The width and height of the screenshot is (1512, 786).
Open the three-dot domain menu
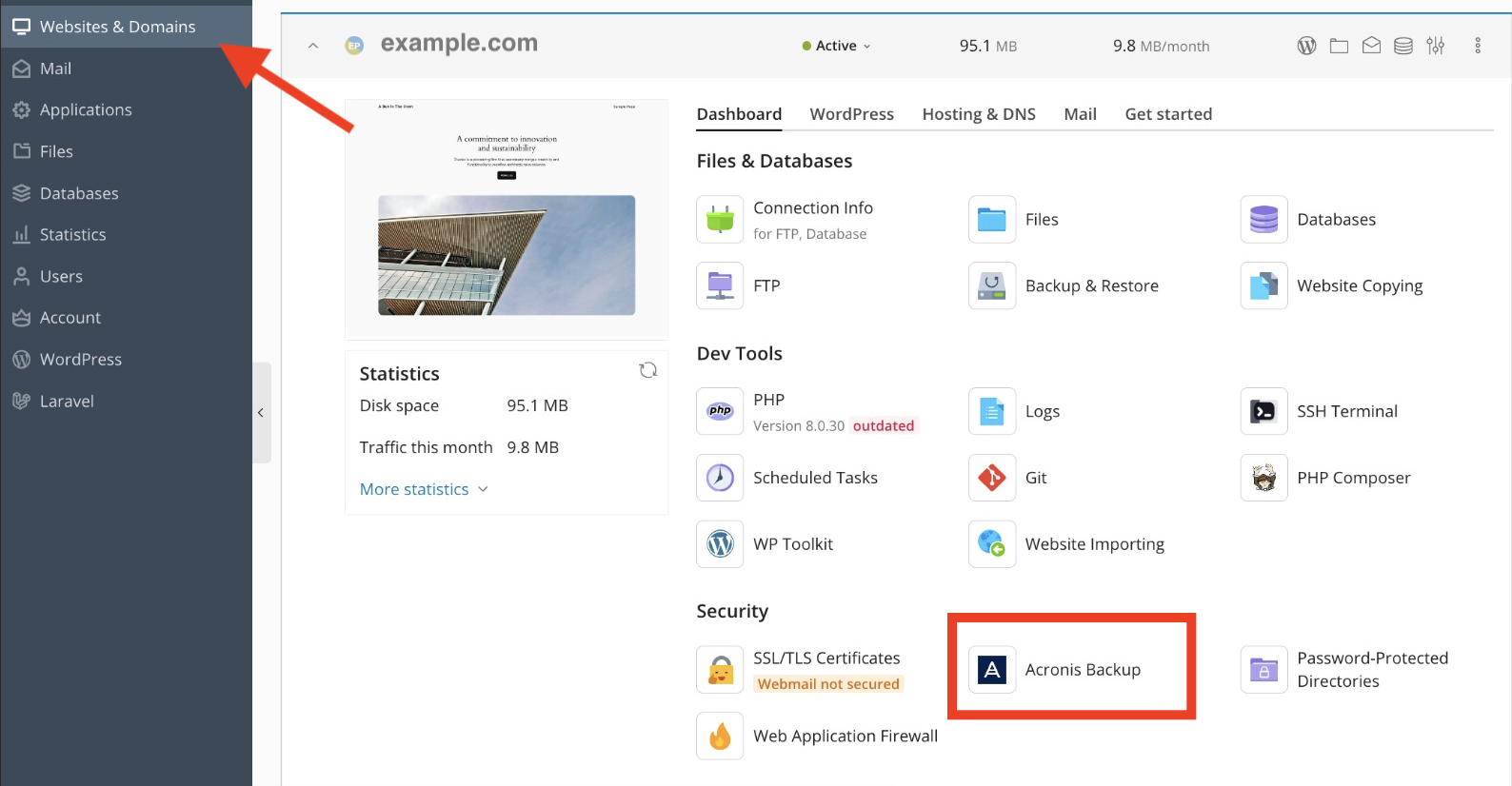[1478, 46]
